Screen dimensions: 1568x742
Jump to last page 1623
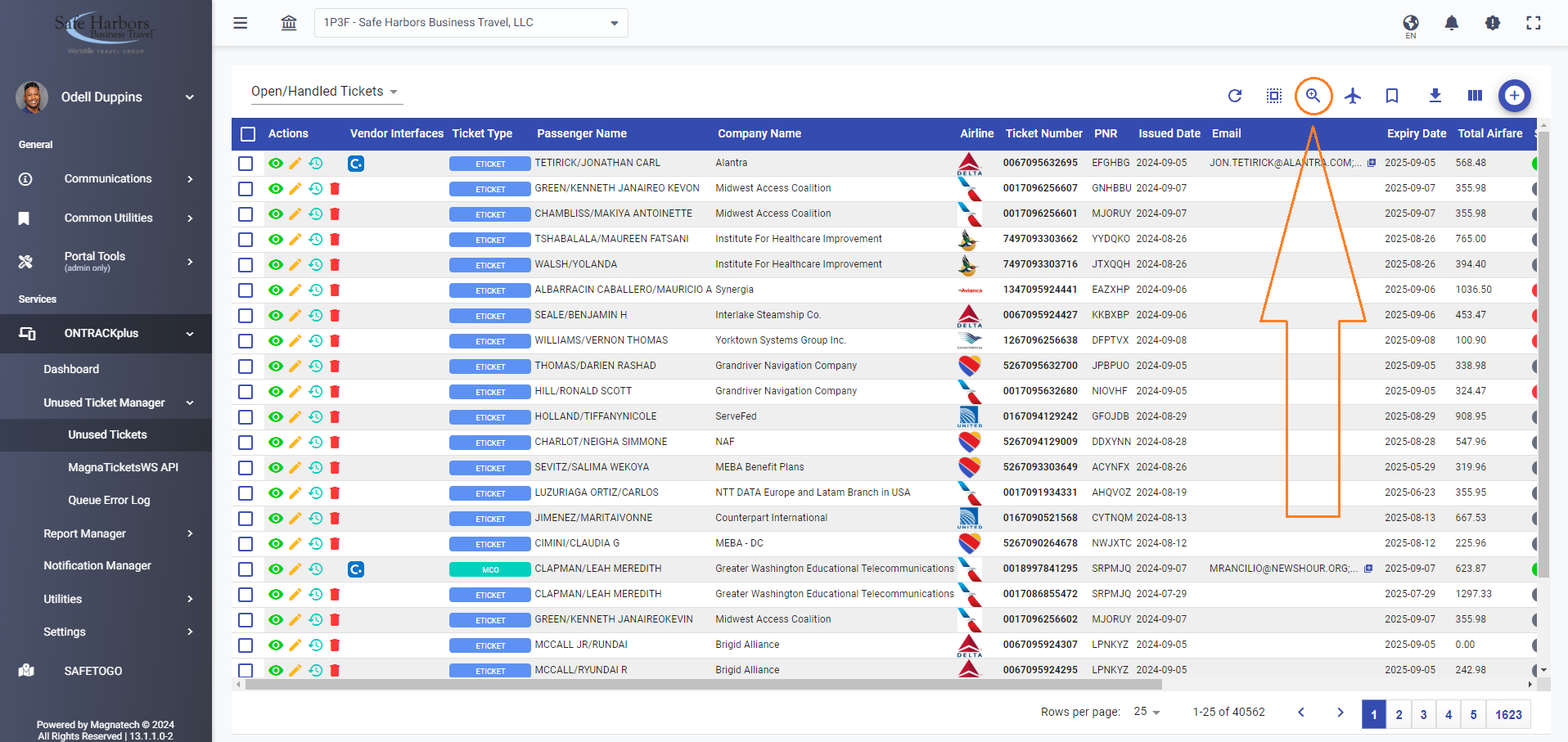point(1508,714)
